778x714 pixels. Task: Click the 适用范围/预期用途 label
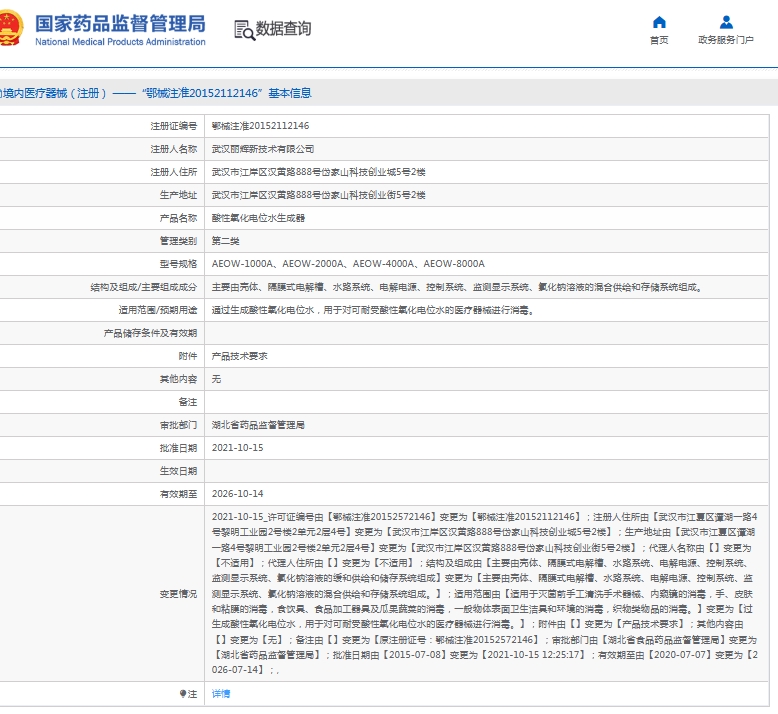click(158, 310)
